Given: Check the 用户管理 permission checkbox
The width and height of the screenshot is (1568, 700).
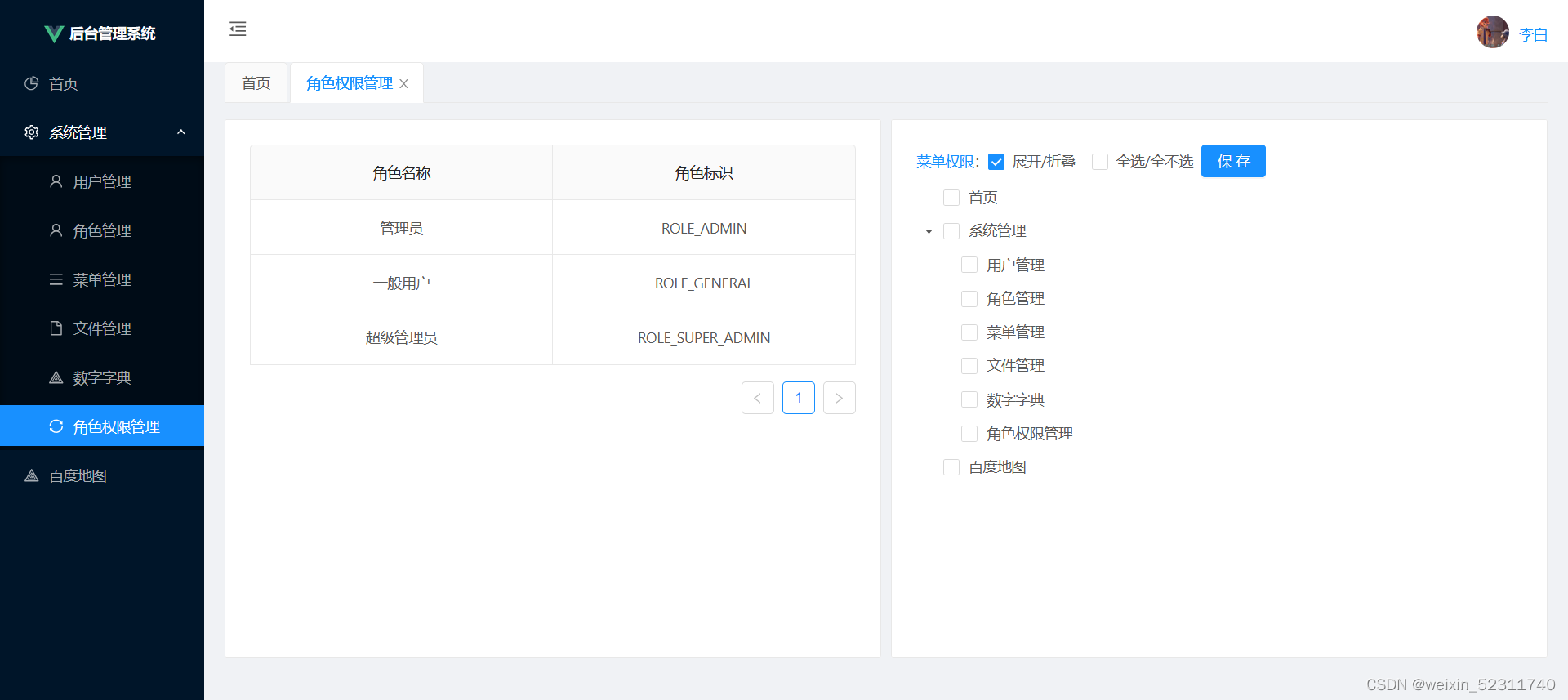Looking at the screenshot, I should click(969, 265).
